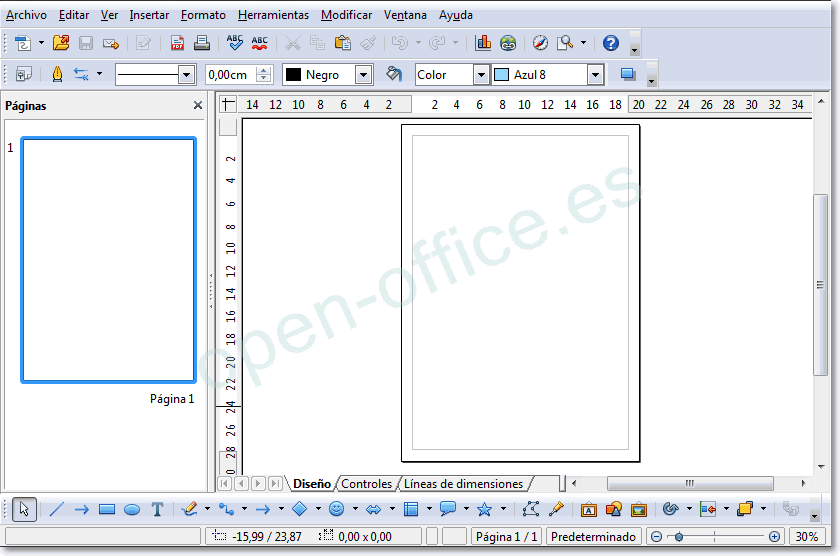The image size is (840, 556).
Task: Click the Paste clipboard icon
Action: click(x=342, y=43)
